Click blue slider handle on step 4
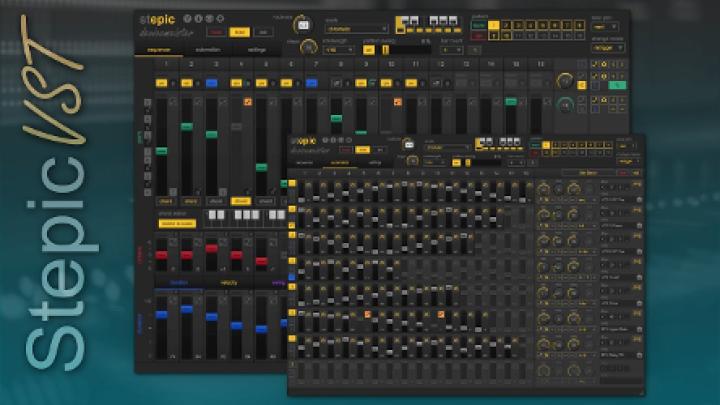 pos(236,326)
